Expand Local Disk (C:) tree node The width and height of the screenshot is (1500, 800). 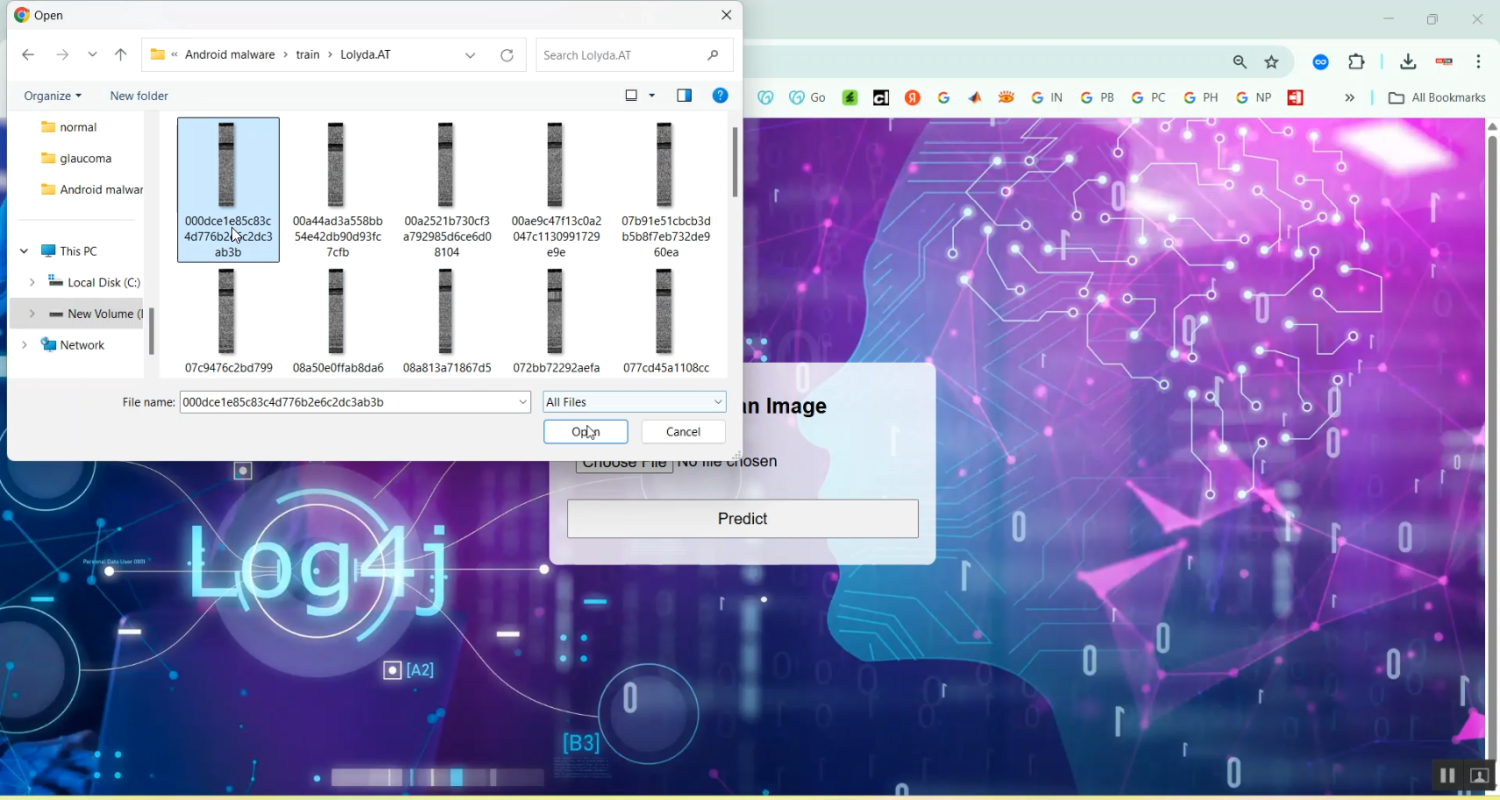[32, 283]
